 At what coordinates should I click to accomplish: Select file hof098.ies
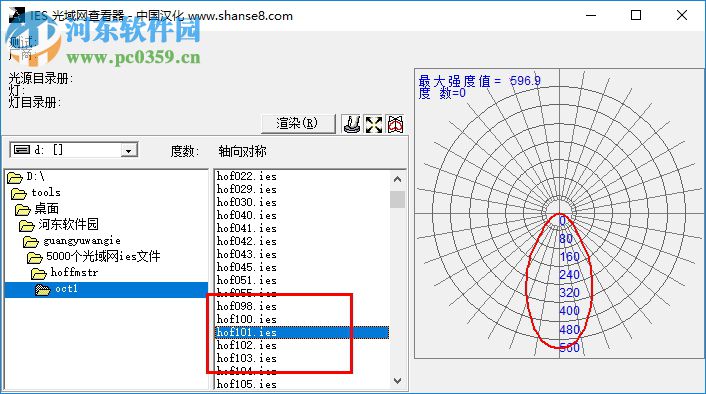(x=247, y=306)
